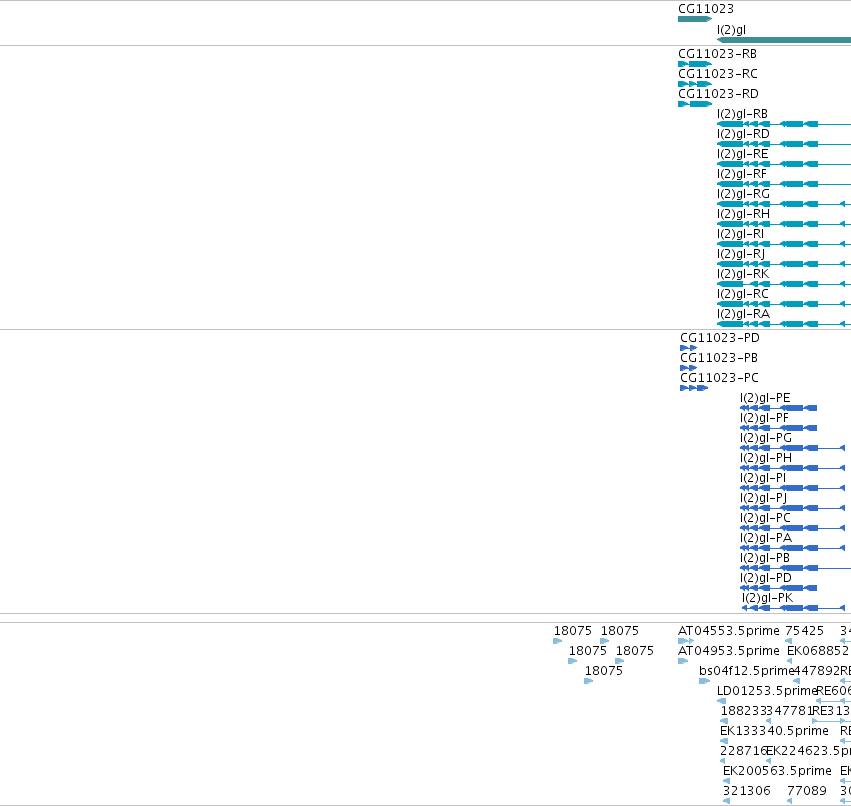
Task: Select transcript l(2)gl-RE
Action: (x=784, y=164)
